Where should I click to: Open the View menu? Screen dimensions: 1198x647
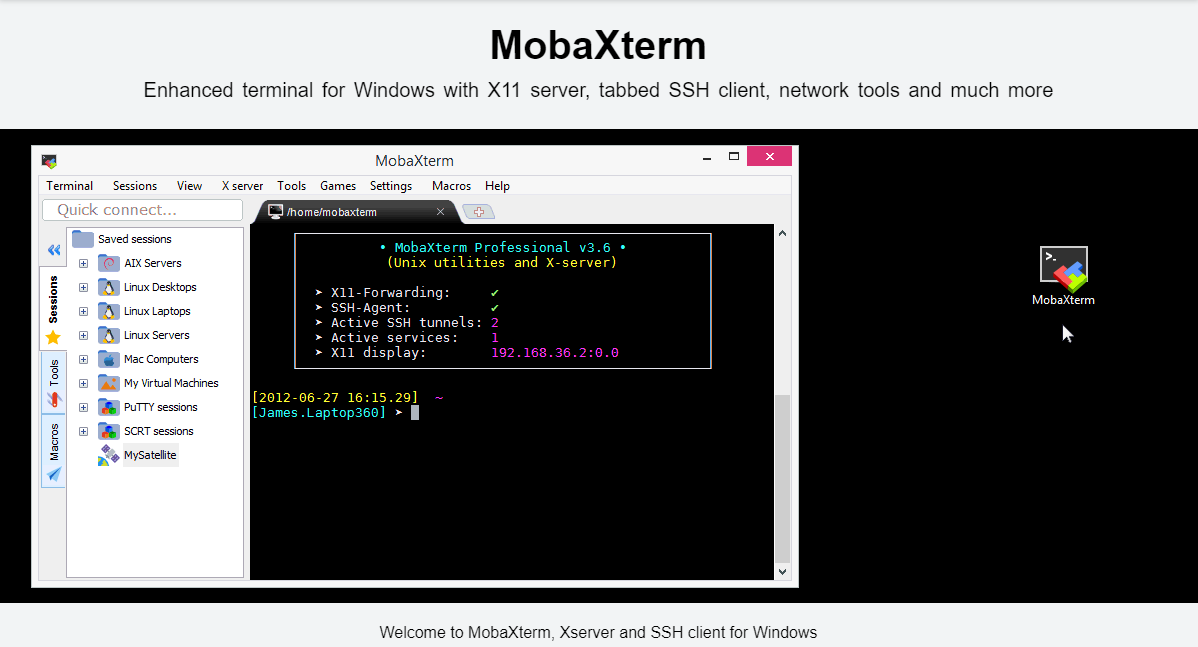(x=189, y=186)
